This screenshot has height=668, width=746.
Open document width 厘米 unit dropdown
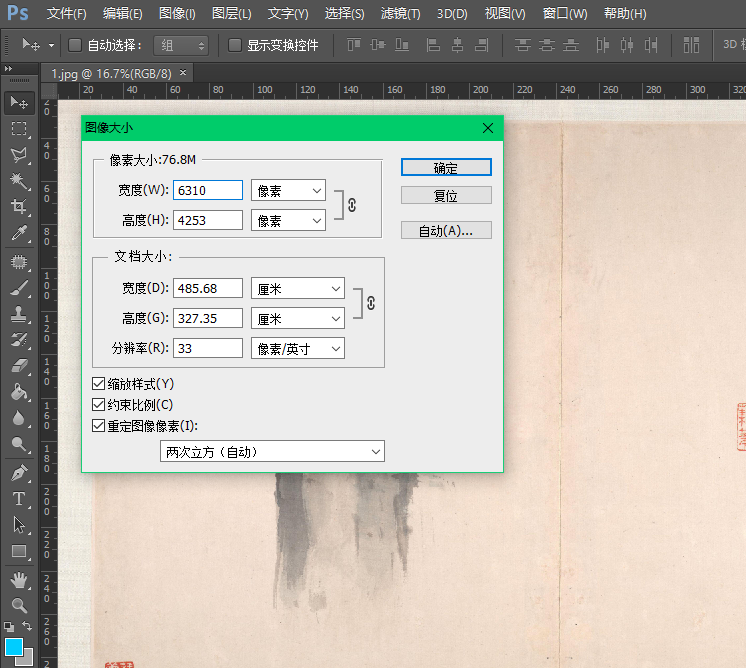(298, 288)
